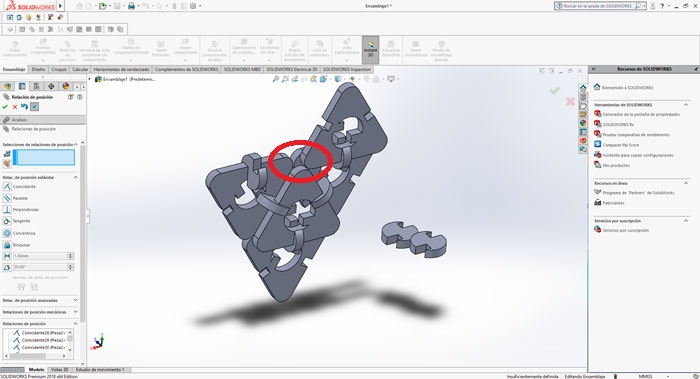Screen dimensions: 700x379
Task: Open the Croquis ribbon tab
Action: [x=59, y=70]
